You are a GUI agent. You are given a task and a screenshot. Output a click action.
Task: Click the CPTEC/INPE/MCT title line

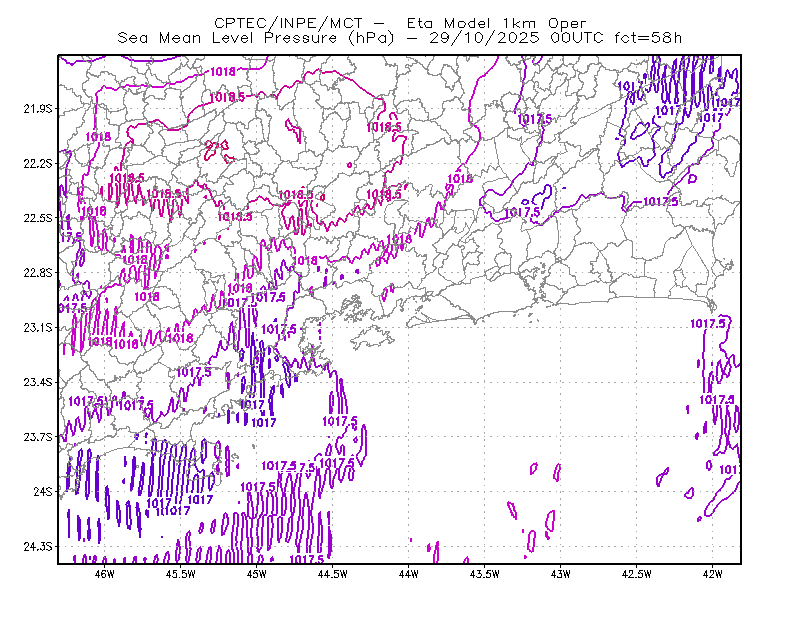400,23
